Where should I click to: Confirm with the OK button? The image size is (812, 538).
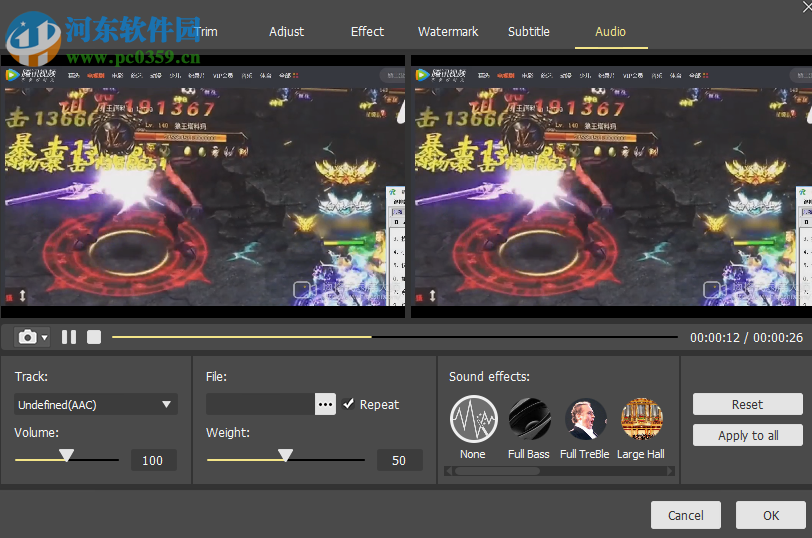[771, 515]
